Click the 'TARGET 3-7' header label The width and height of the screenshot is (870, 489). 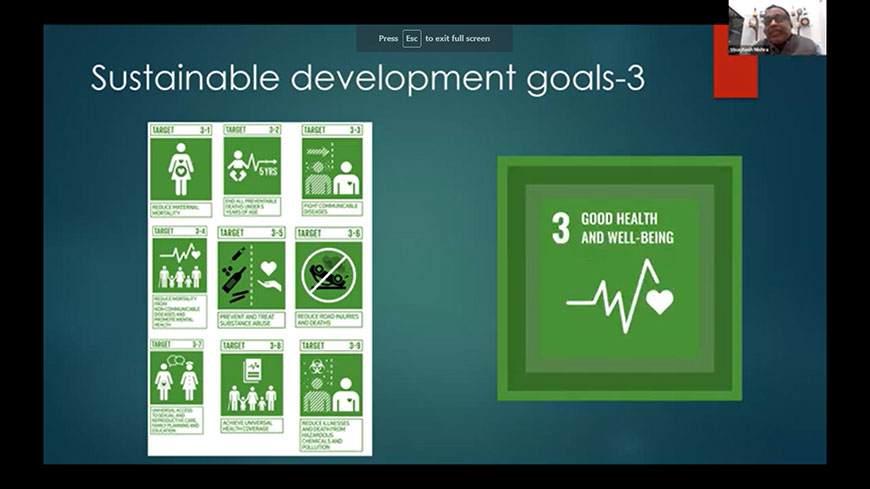[176, 344]
